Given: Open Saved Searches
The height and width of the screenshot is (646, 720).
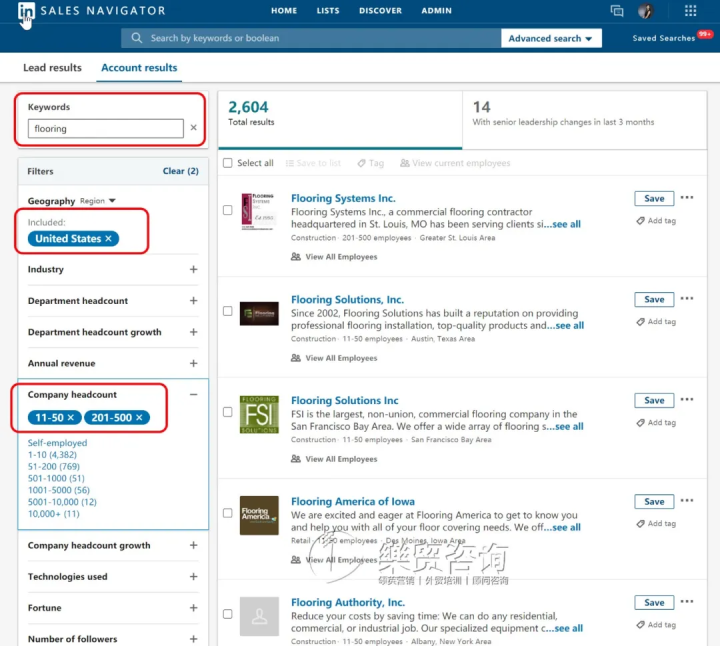Looking at the screenshot, I should 664,38.
